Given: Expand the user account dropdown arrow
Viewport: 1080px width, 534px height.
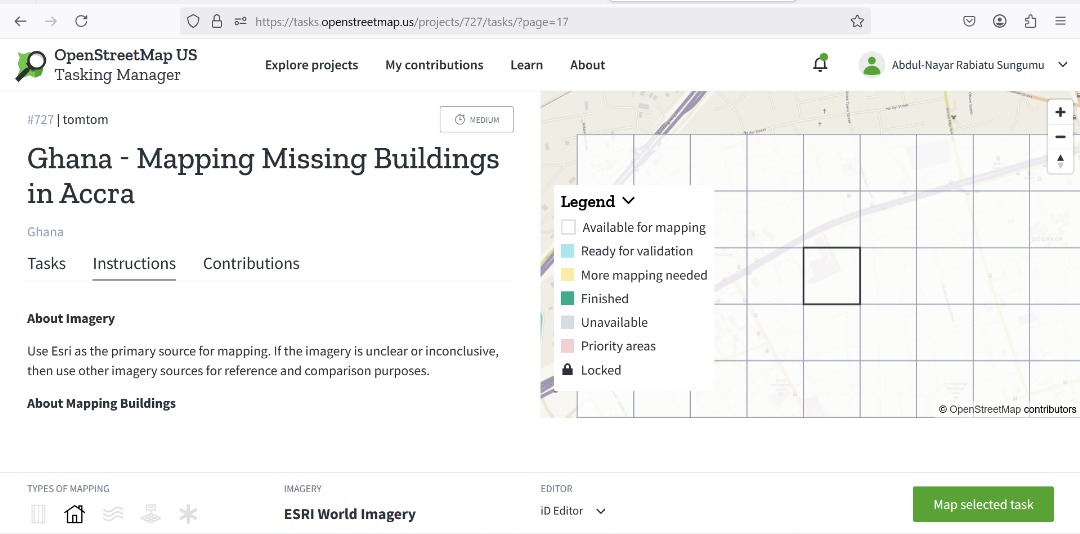Looking at the screenshot, I should 1062,65.
